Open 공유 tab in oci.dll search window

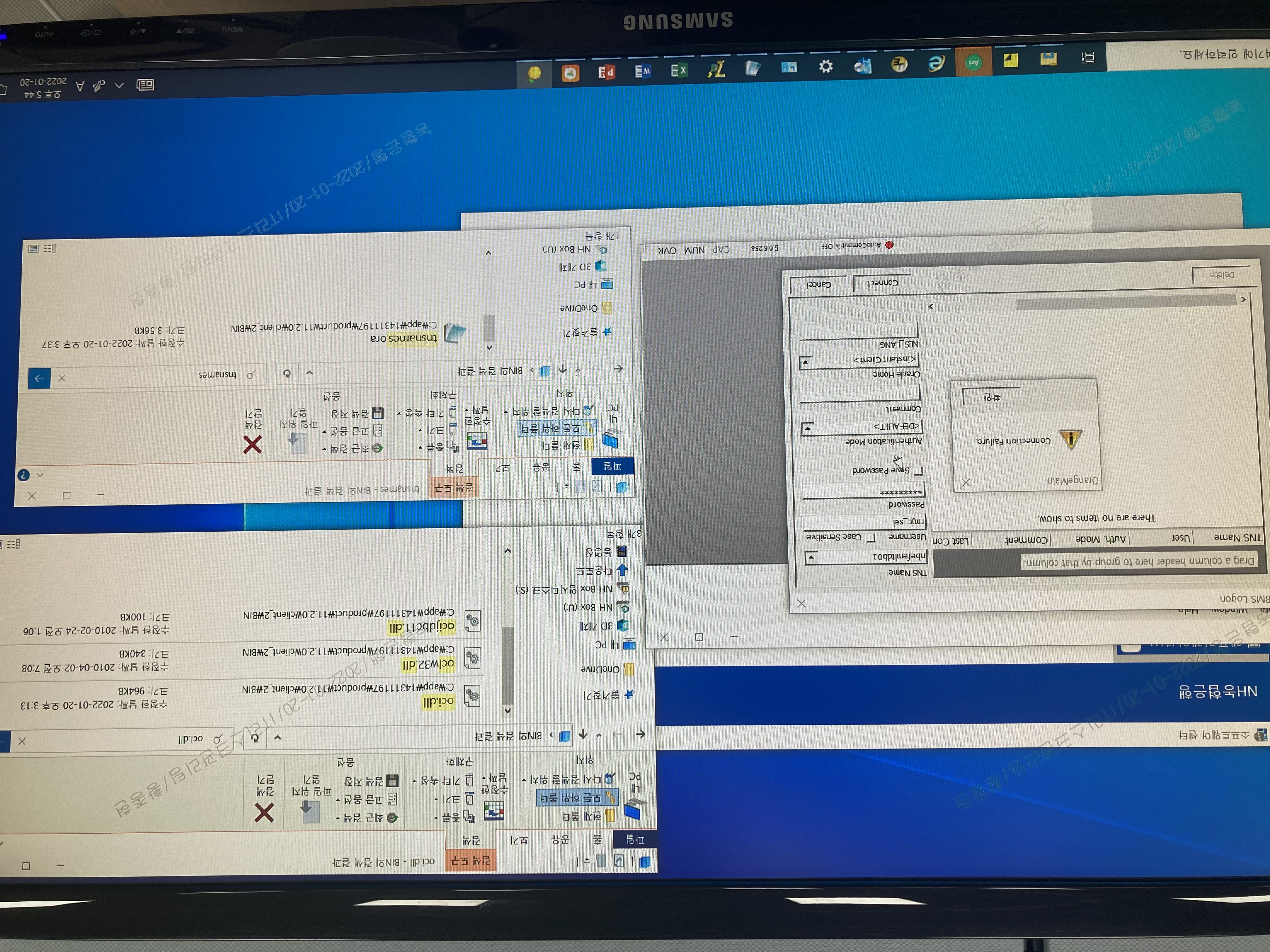[x=560, y=840]
